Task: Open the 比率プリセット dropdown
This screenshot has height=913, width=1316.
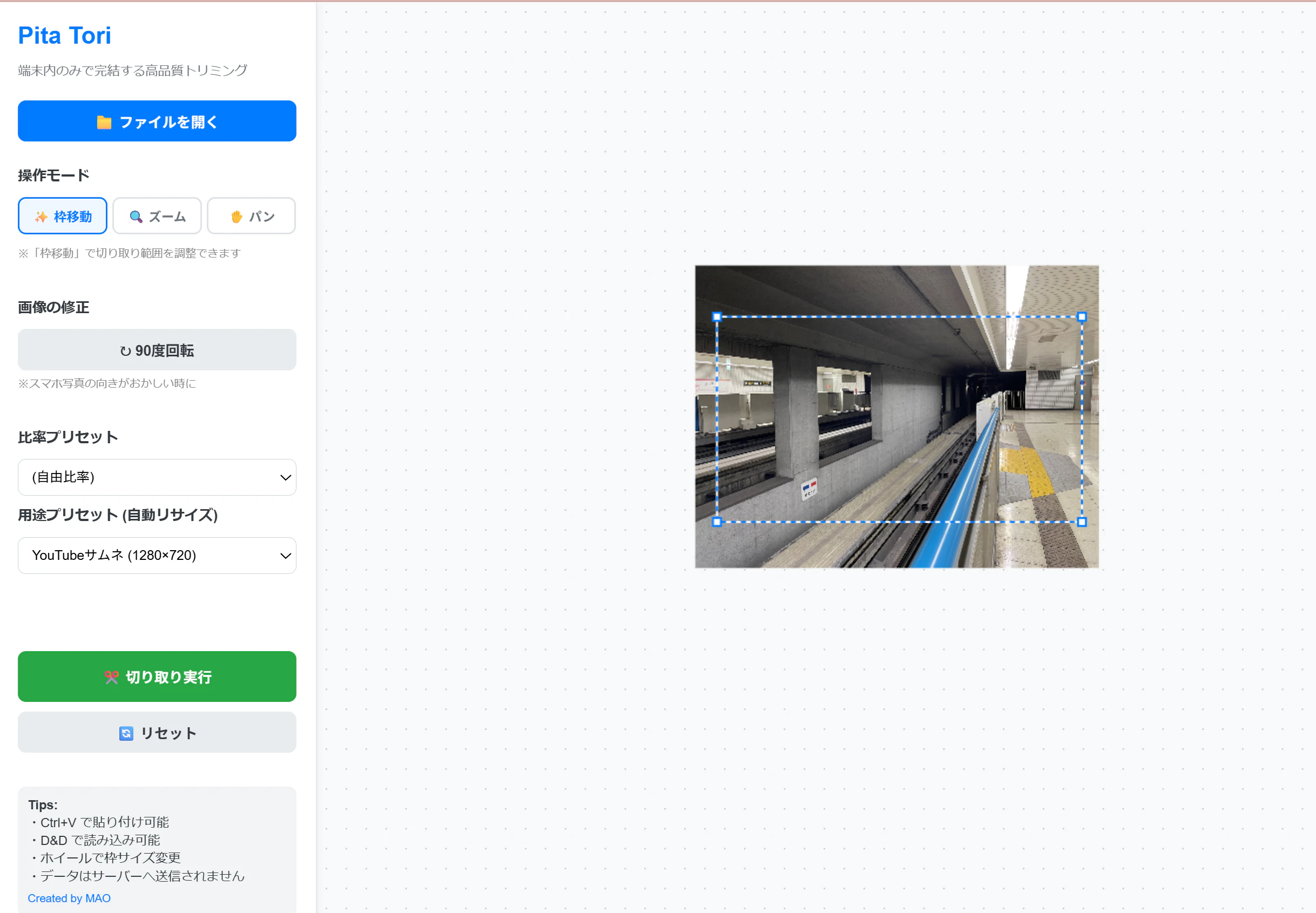Action: tap(157, 477)
